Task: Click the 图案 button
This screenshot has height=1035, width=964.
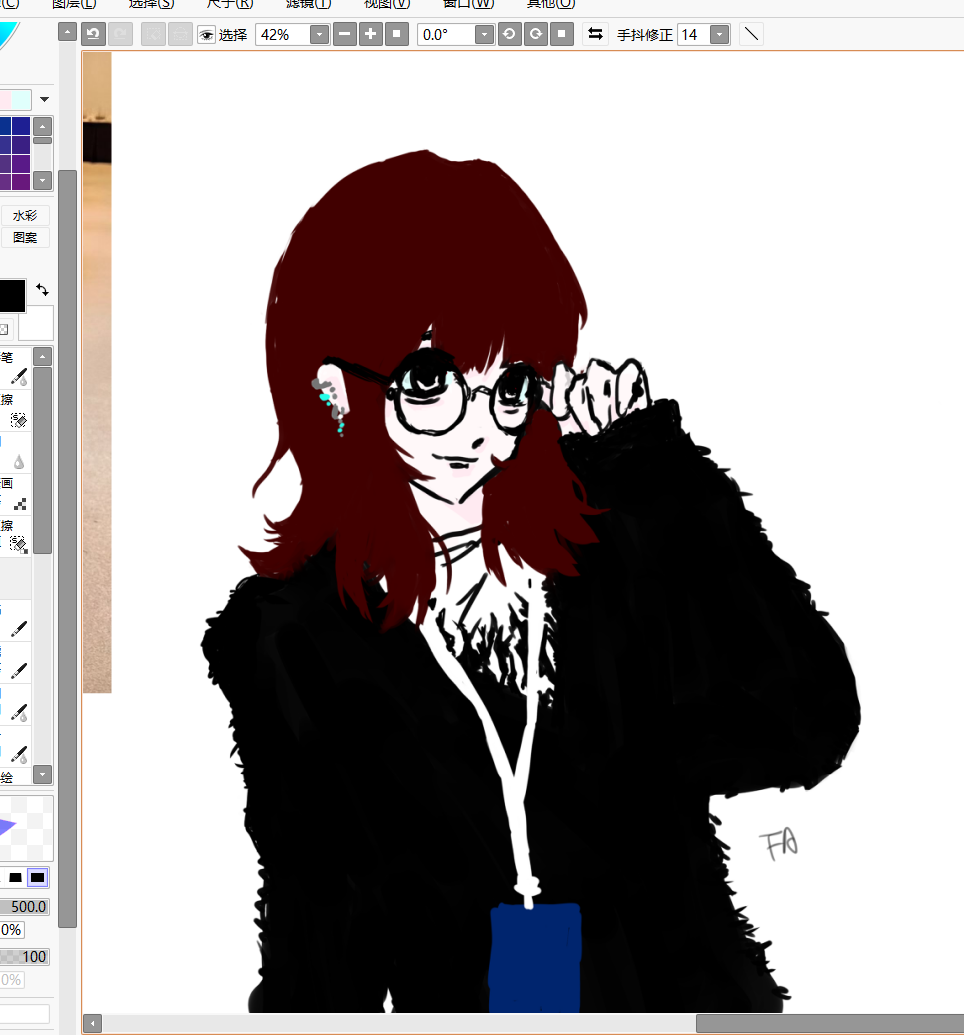Action: pyautogui.click(x=25, y=238)
